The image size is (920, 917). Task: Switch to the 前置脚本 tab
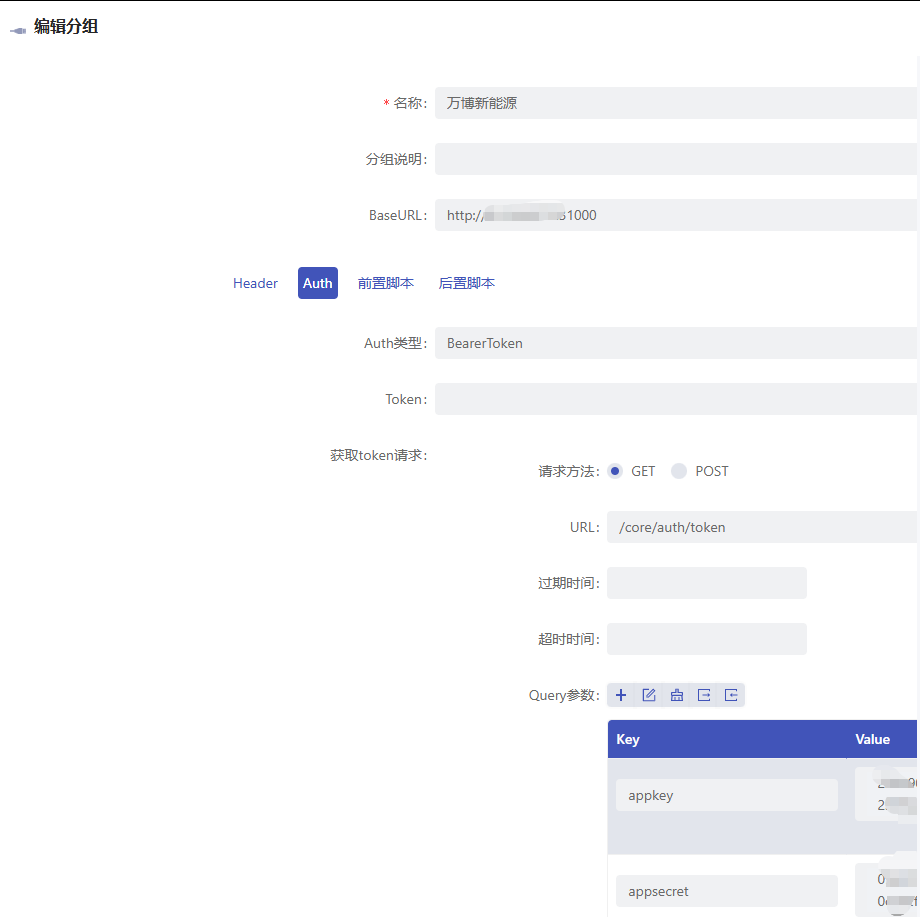click(x=385, y=283)
